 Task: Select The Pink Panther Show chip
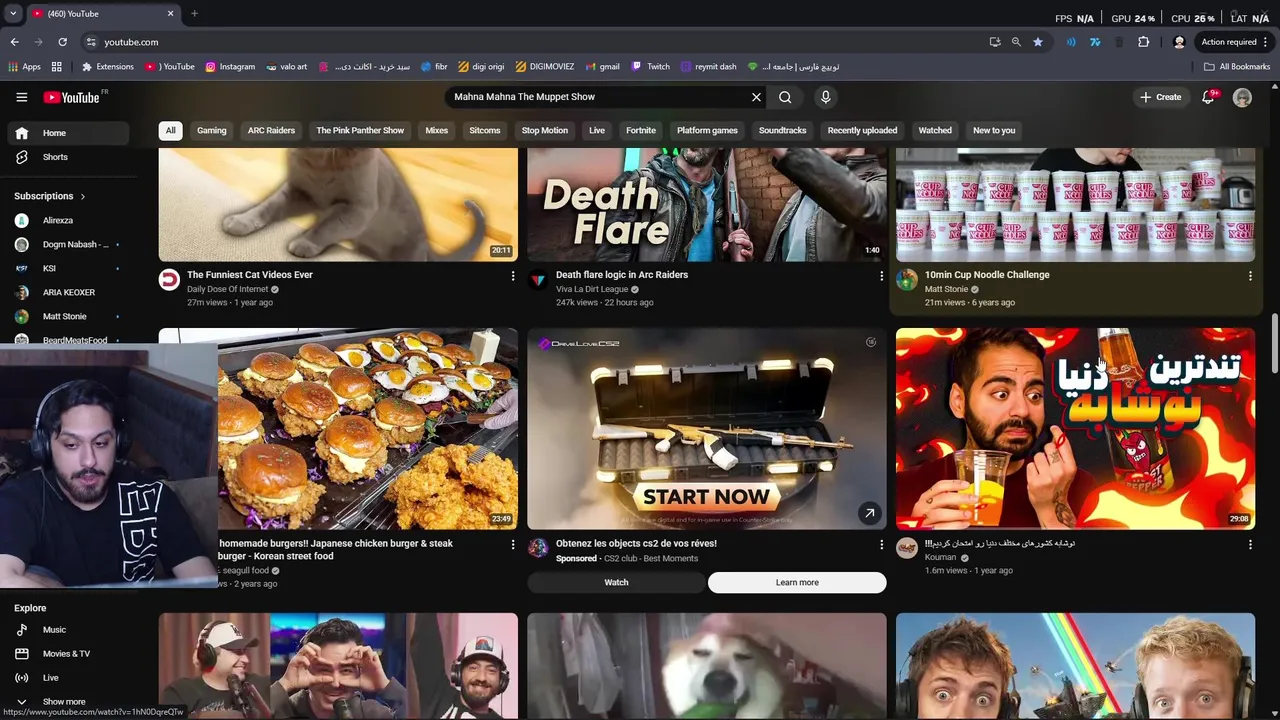click(360, 130)
